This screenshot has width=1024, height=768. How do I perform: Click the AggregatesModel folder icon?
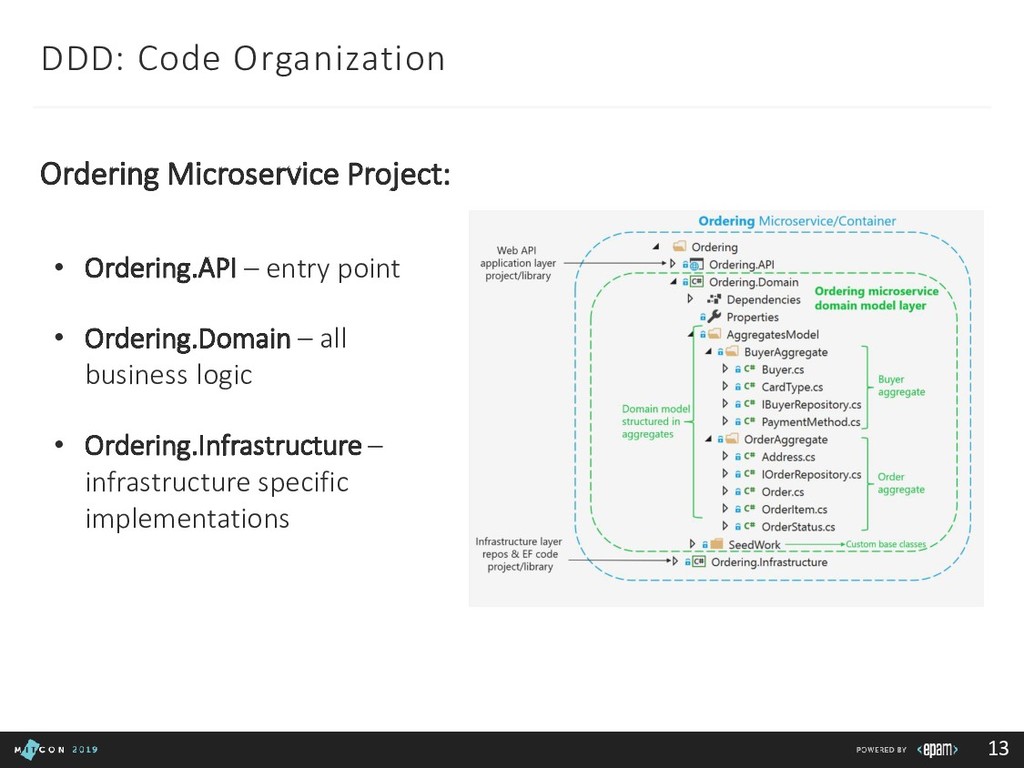(714, 334)
